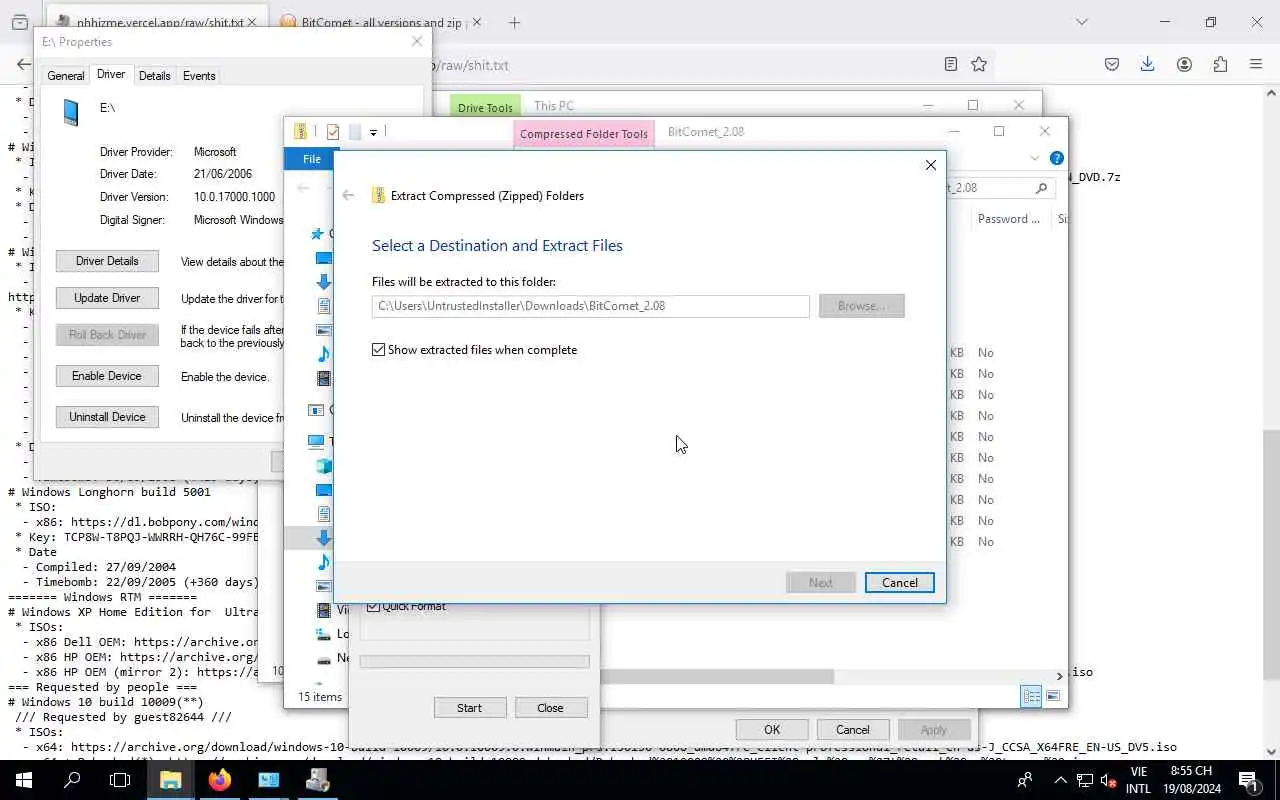Click the horizontal scrollbar right arrow in Explorer
Viewport: 1280px width, 800px height.
pos(1060,677)
